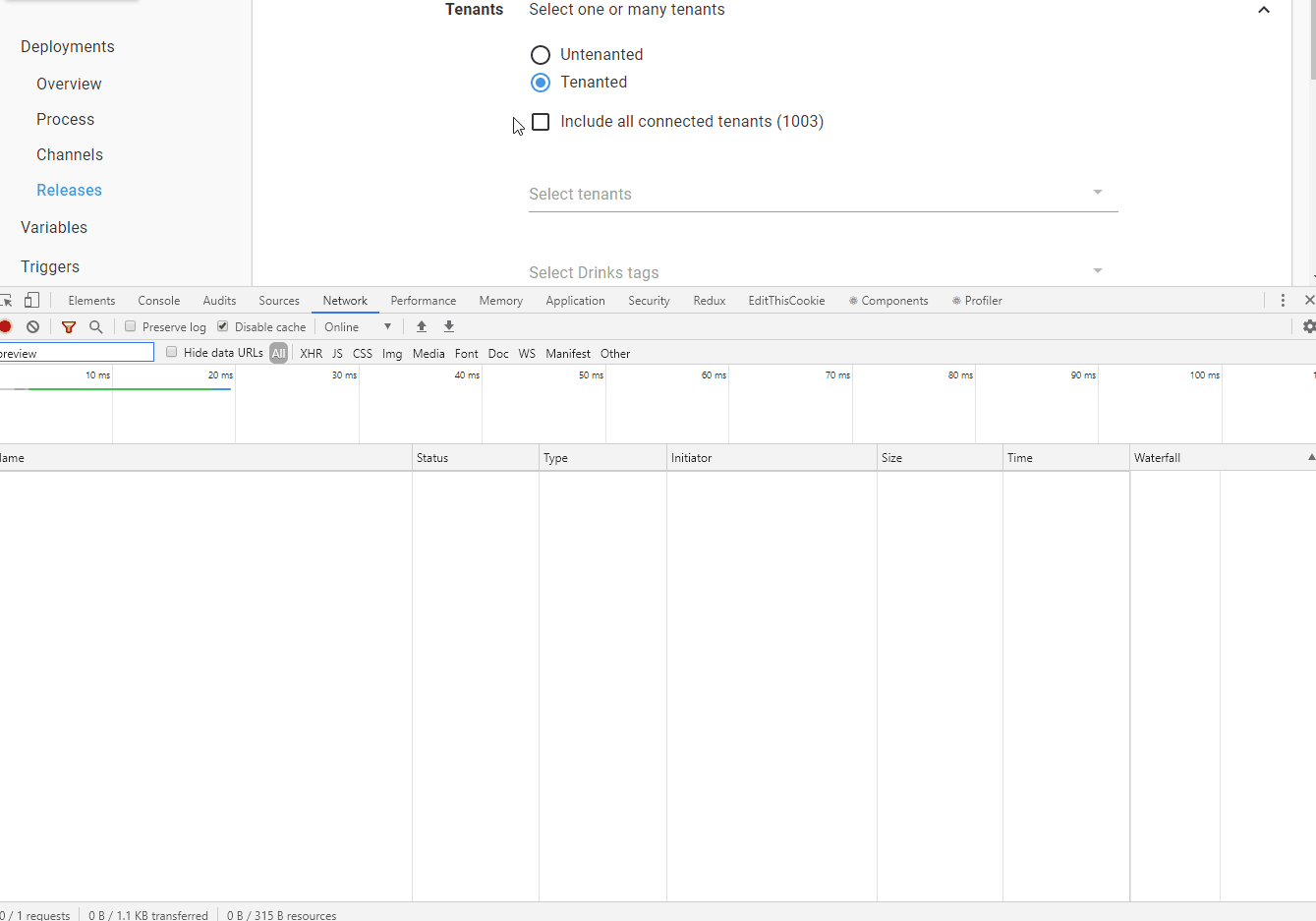Sort by the Size column header
This screenshot has width=1316, height=921.
pyautogui.click(x=940, y=457)
